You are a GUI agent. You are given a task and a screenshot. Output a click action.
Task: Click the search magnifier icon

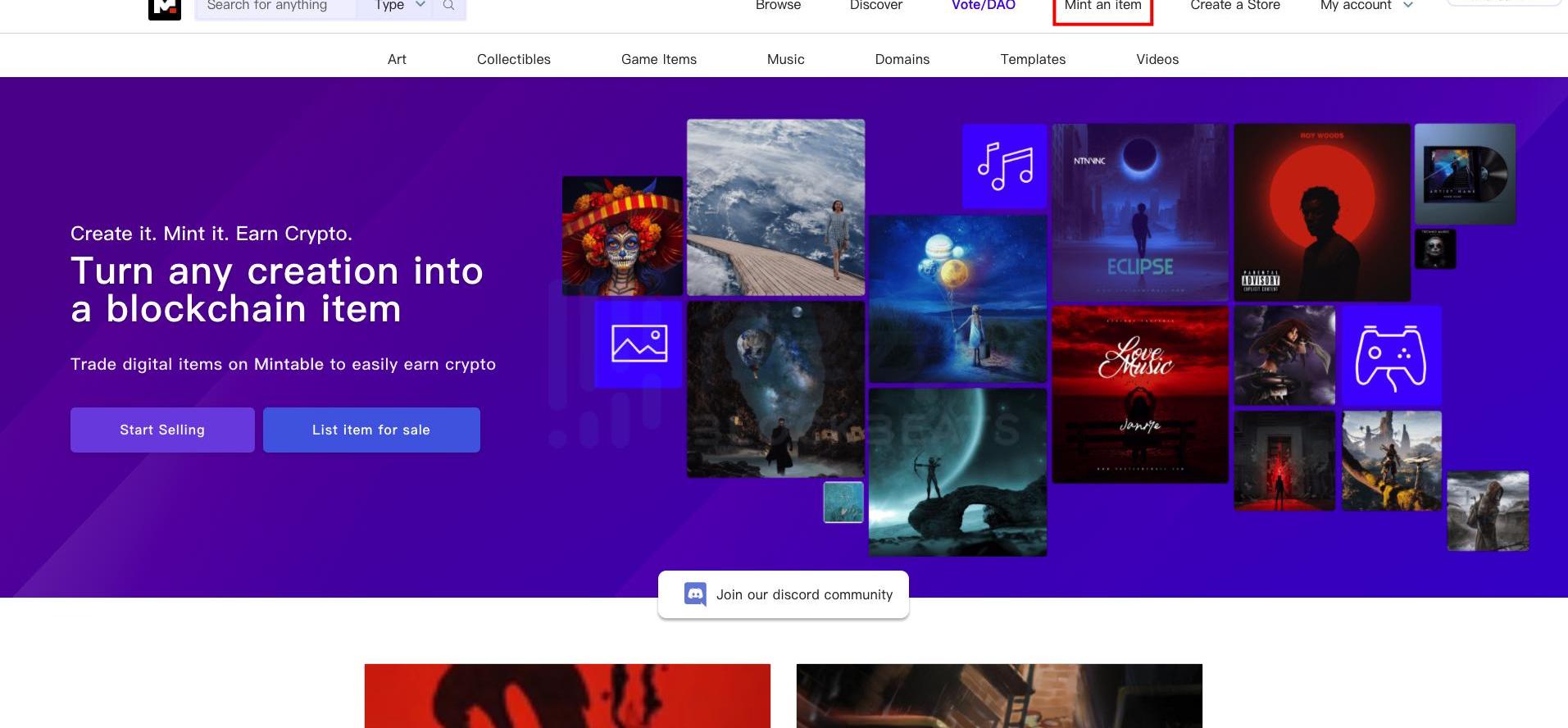pyautogui.click(x=448, y=6)
